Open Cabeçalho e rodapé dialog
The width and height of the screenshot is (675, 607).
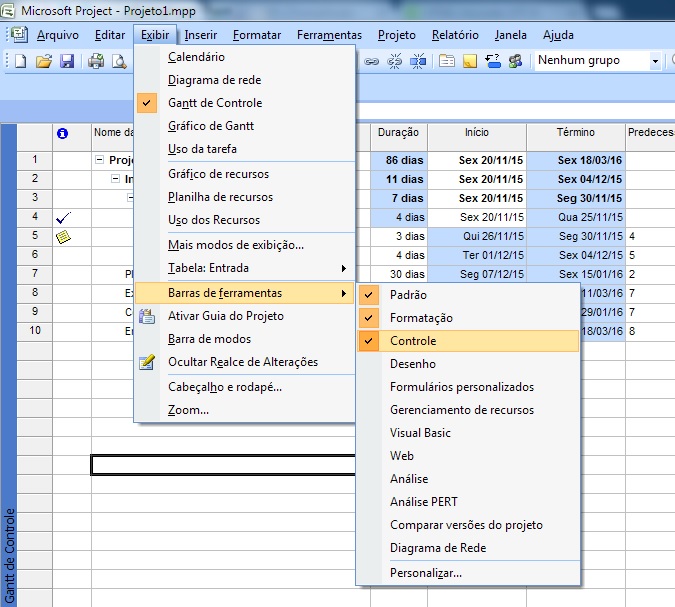[x=245, y=387]
